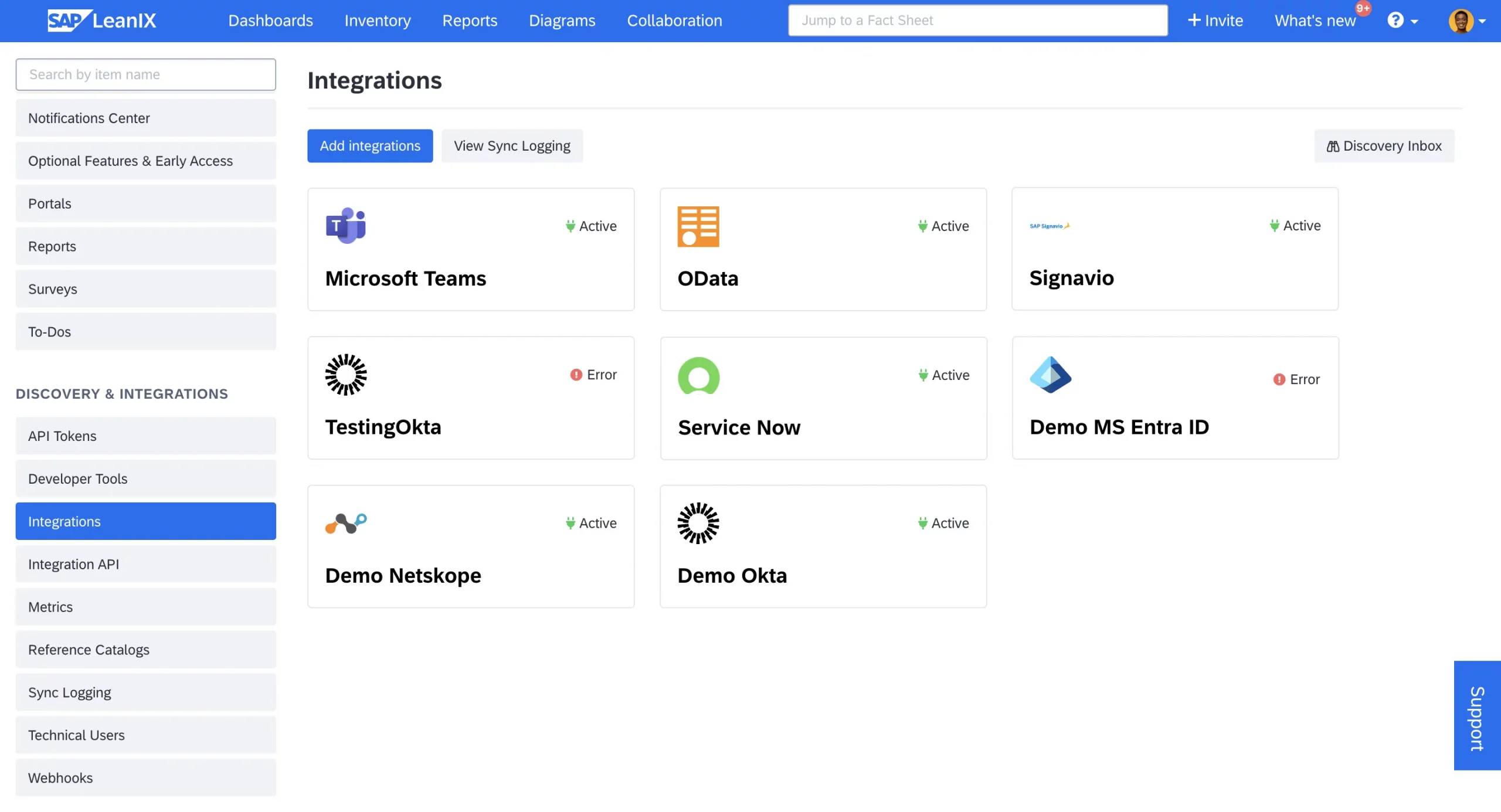Viewport: 1501px width, 812px height.
Task: Click the green Service Now icon
Action: pos(698,376)
